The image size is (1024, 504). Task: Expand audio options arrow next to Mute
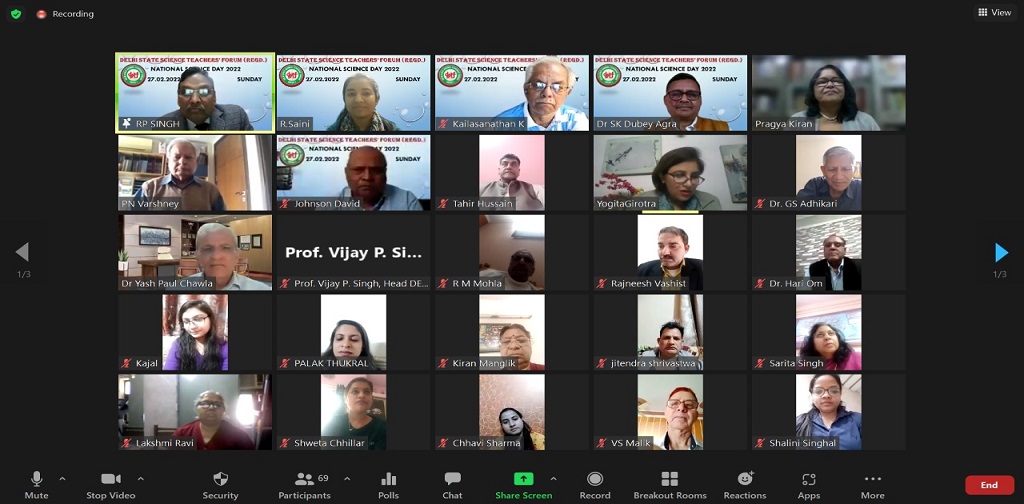point(62,479)
